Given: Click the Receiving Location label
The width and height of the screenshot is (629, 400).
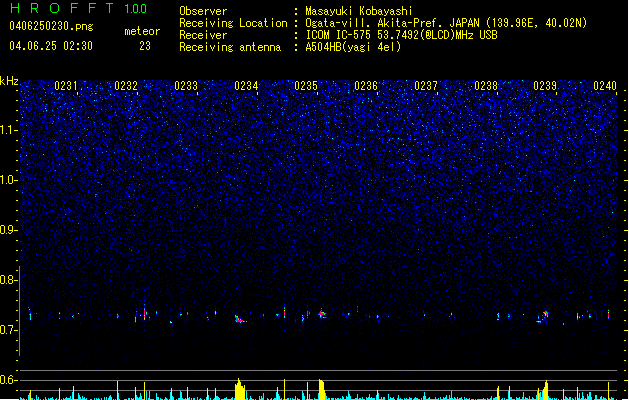Looking at the screenshot, I should (233, 23).
